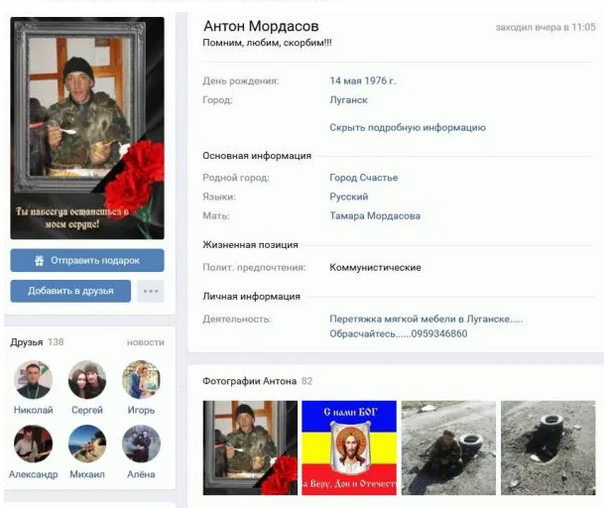Open the main profile photo

[x=87, y=127]
